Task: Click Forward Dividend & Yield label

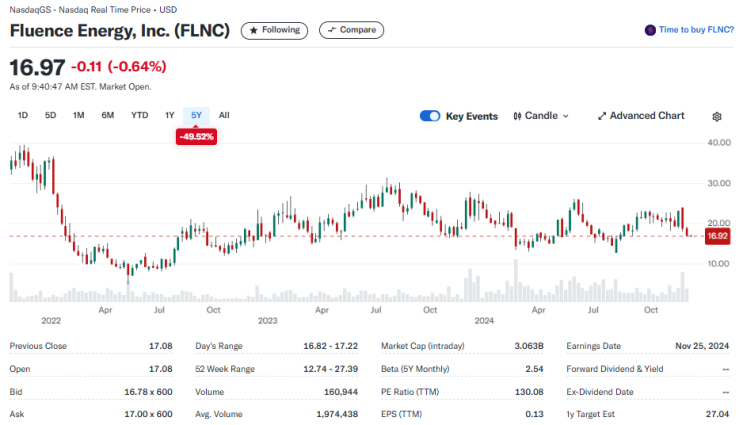Action: point(615,369)
